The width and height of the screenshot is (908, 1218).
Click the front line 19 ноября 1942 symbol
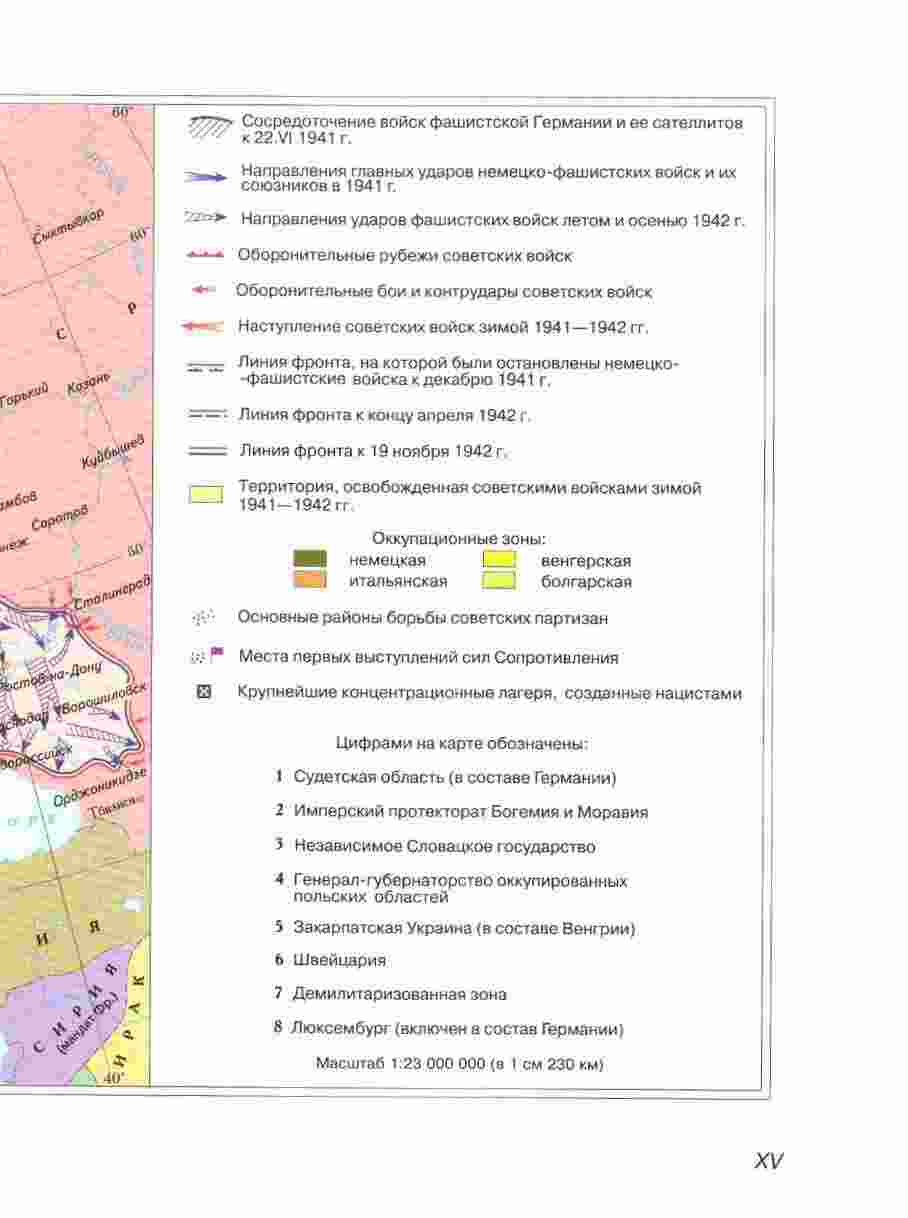coord(207,452)
